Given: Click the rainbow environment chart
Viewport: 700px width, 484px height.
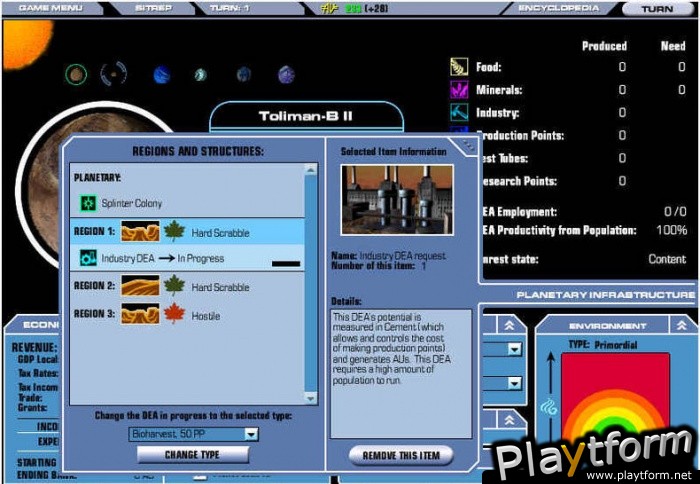Looking at the screenshot, I should click(x=615, y=395).
